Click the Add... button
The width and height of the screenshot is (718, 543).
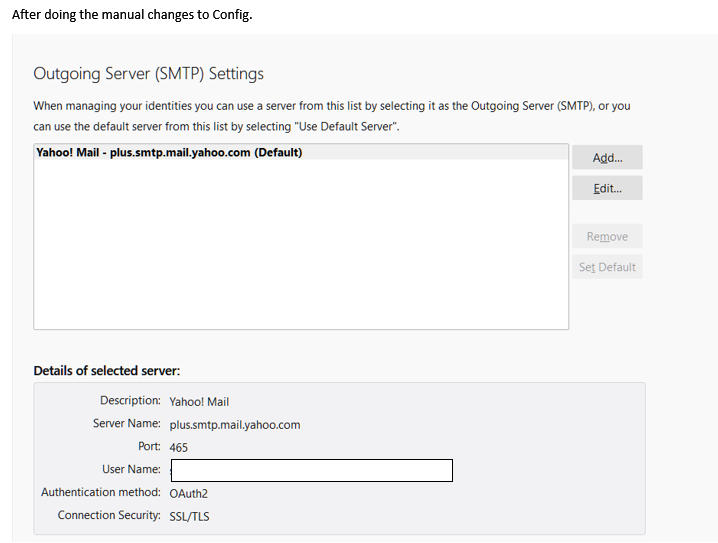click(607, 157)
